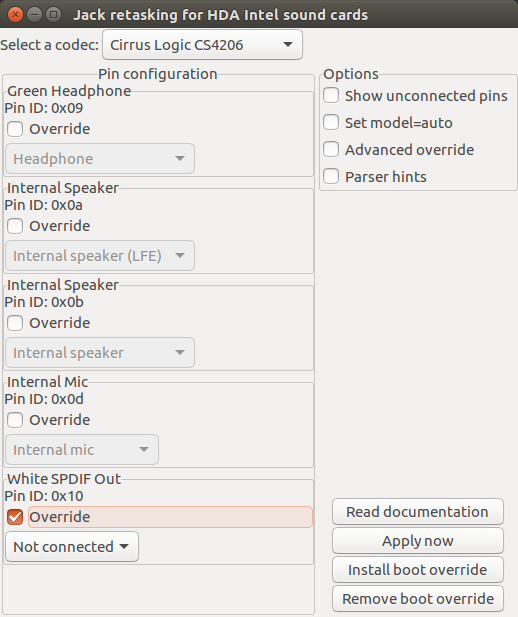Close the Jack retasking window
Viewport: 518px width, 617px height.
15,15
